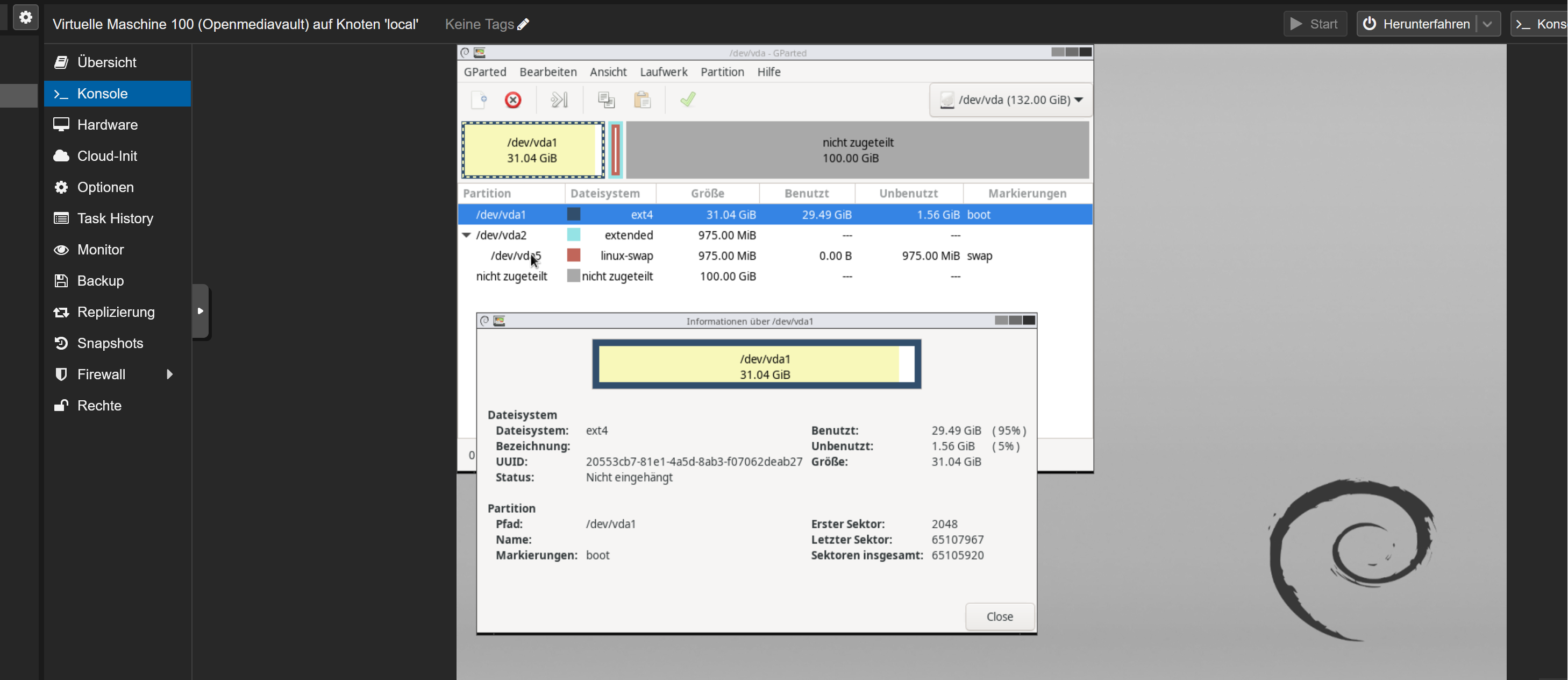The height and width of the screenshot is (680, 1568).
Task: Click the gear icon at top left
Action: click(26, 17)
